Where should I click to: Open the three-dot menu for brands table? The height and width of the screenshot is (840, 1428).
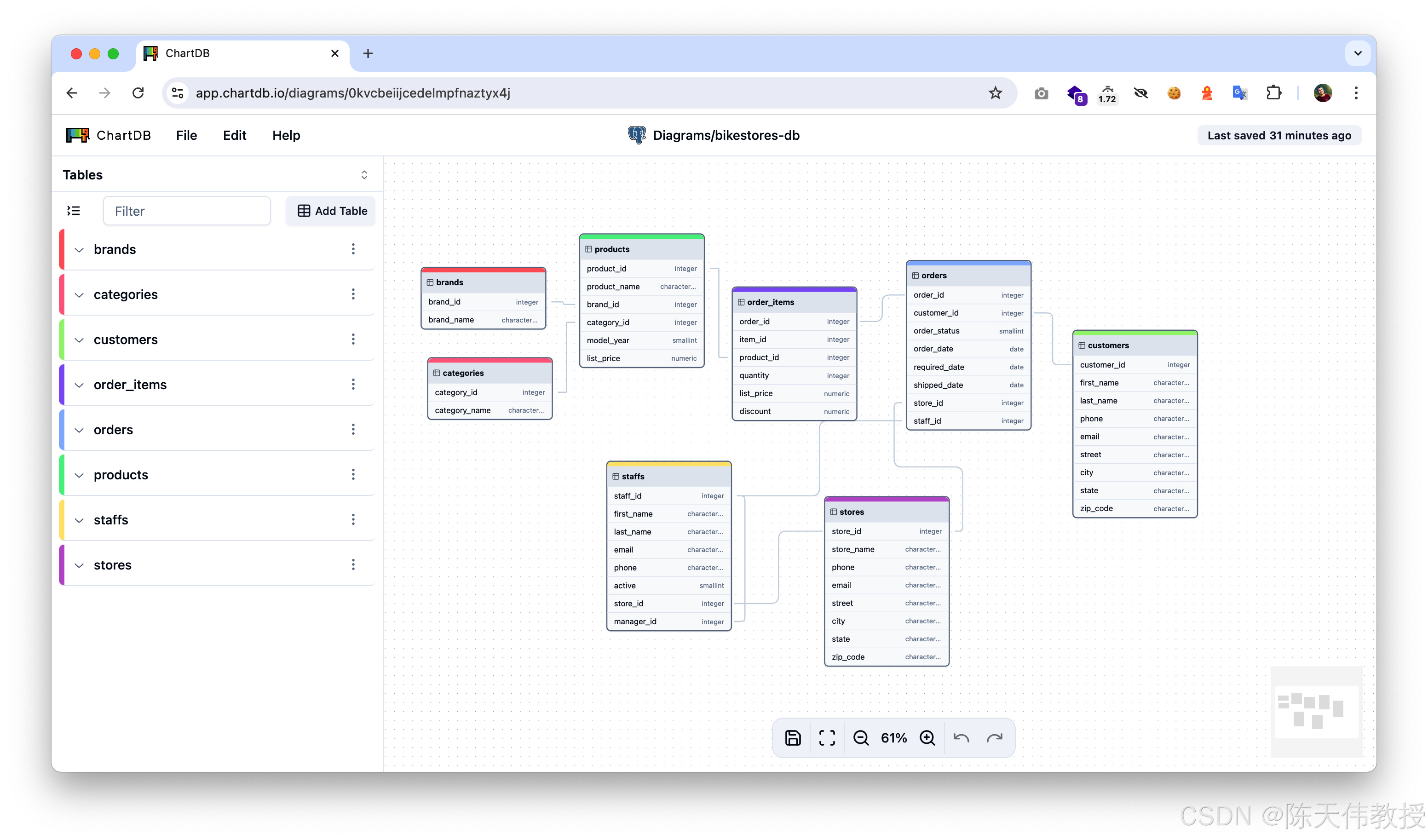pos(353,249)
